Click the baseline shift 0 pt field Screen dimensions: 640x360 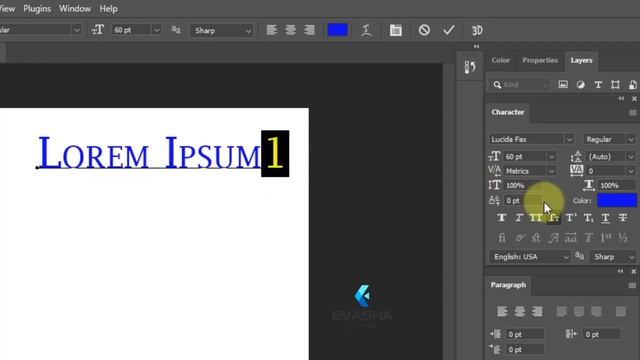tap(523, 200)
